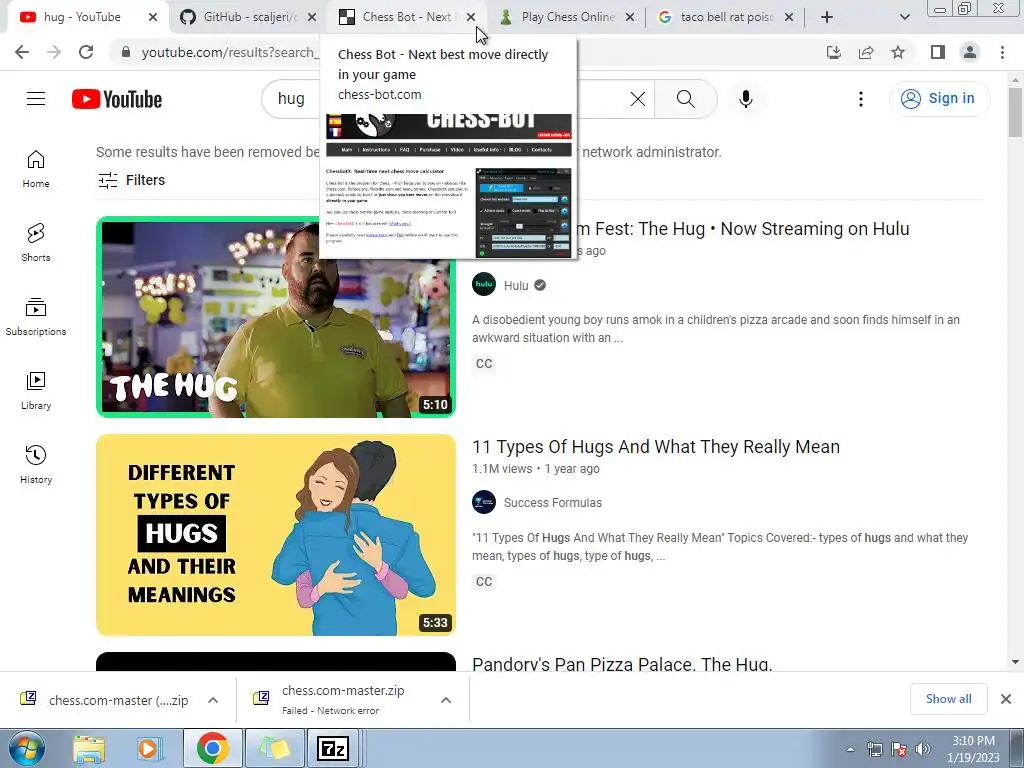
Task: Click the site lock icon
Action: 126,52
